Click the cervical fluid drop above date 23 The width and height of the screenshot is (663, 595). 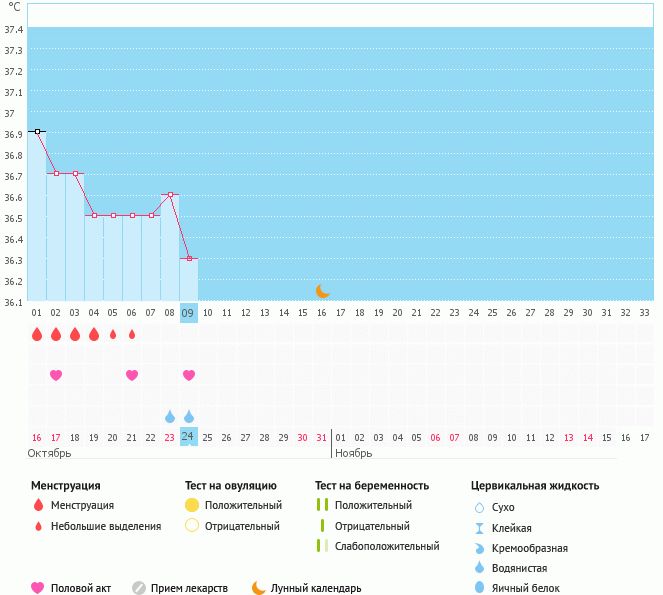[170, 416]
